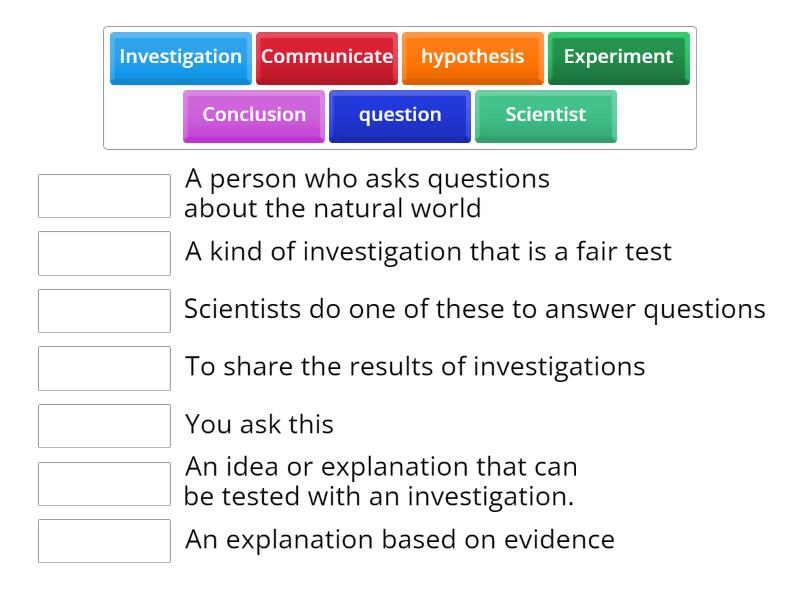Click the answer box for sharing investigation results

tap(104, 368)
